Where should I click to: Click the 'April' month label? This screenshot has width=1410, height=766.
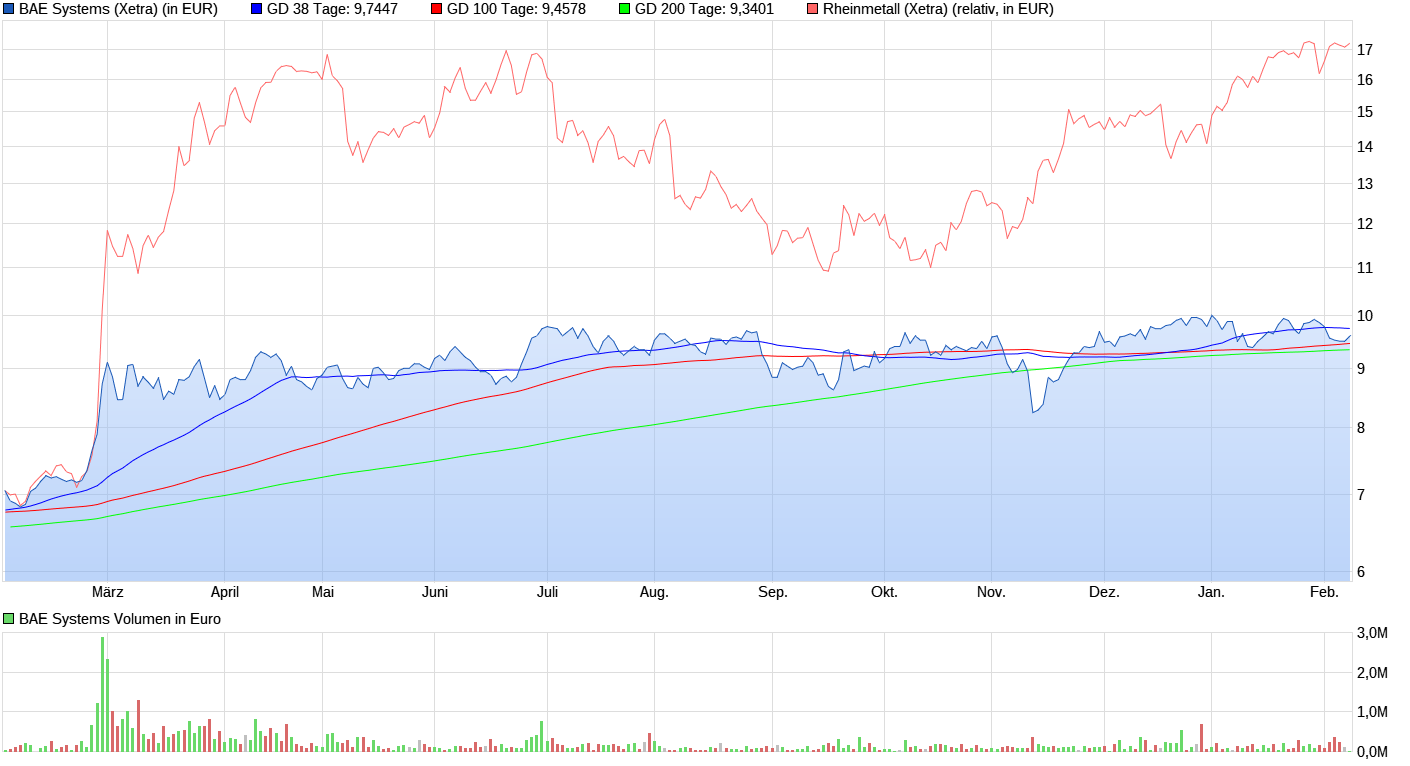(x=225, y=592)
